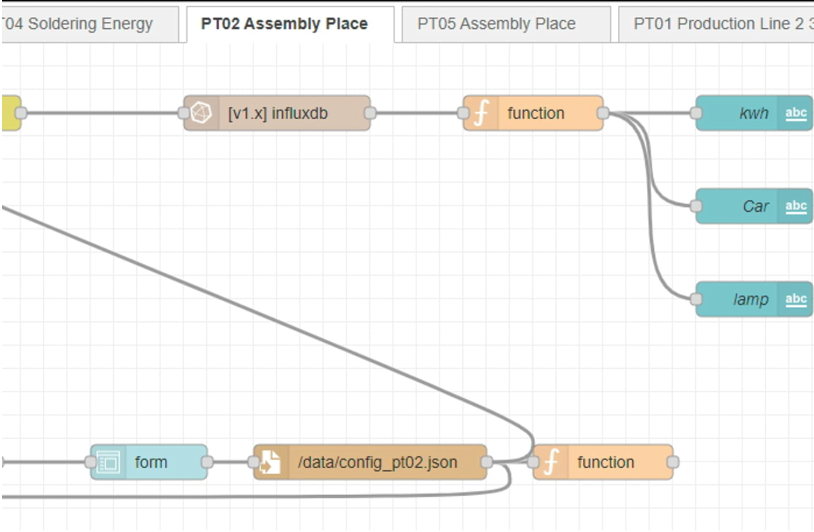Click the bottom function node's output port
Viewport: 814px width, 532px height.
coord(672,462)
